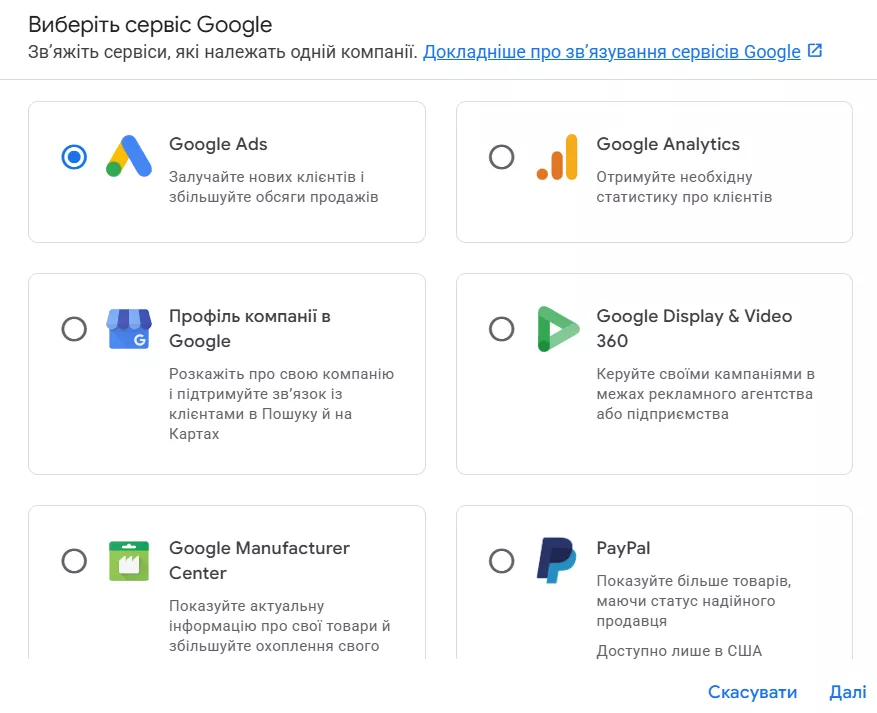
Task: Deselect the Google Ads radio button
Action: coord(74,156)
